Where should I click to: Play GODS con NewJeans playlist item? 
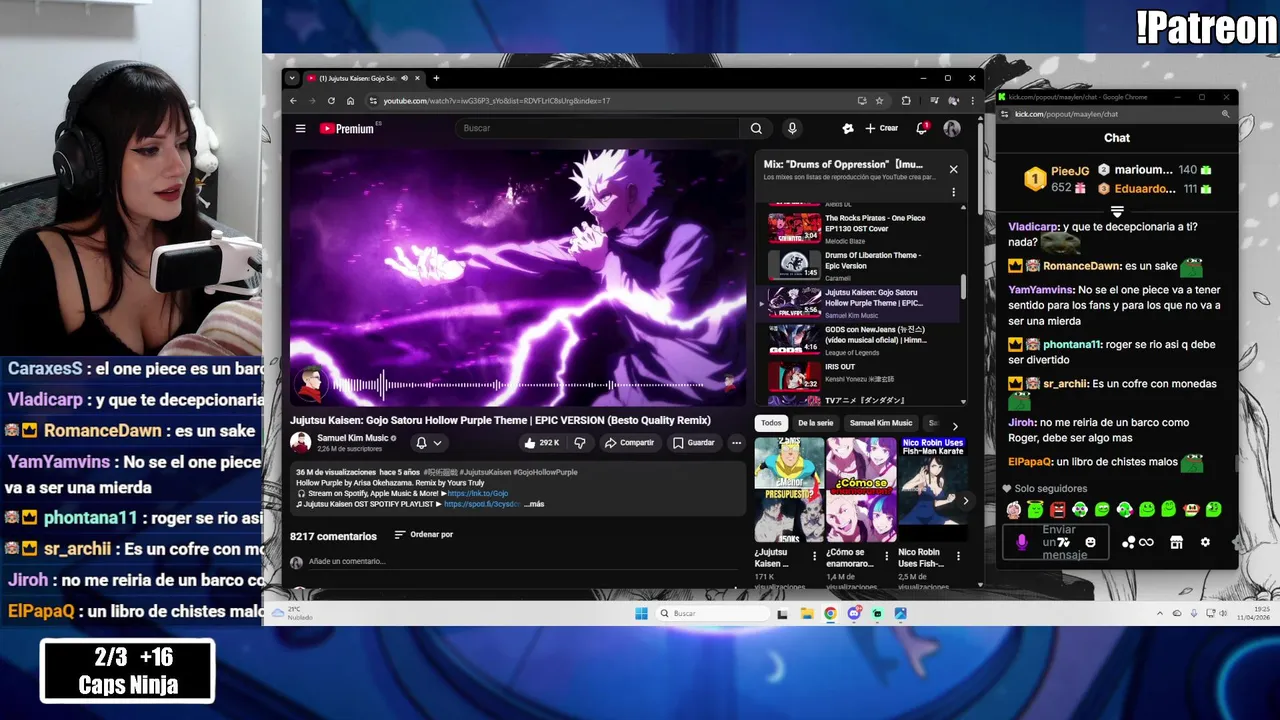coord(860,340)
